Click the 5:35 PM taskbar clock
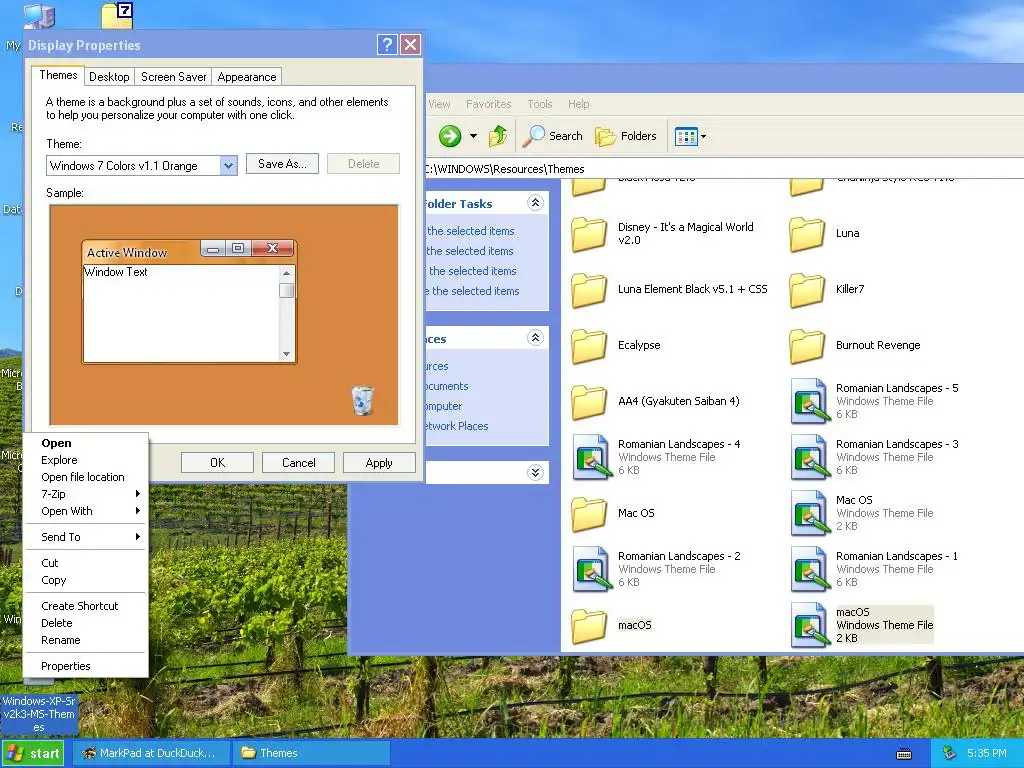The image size is (1024, 768). [x=986, y=753]
